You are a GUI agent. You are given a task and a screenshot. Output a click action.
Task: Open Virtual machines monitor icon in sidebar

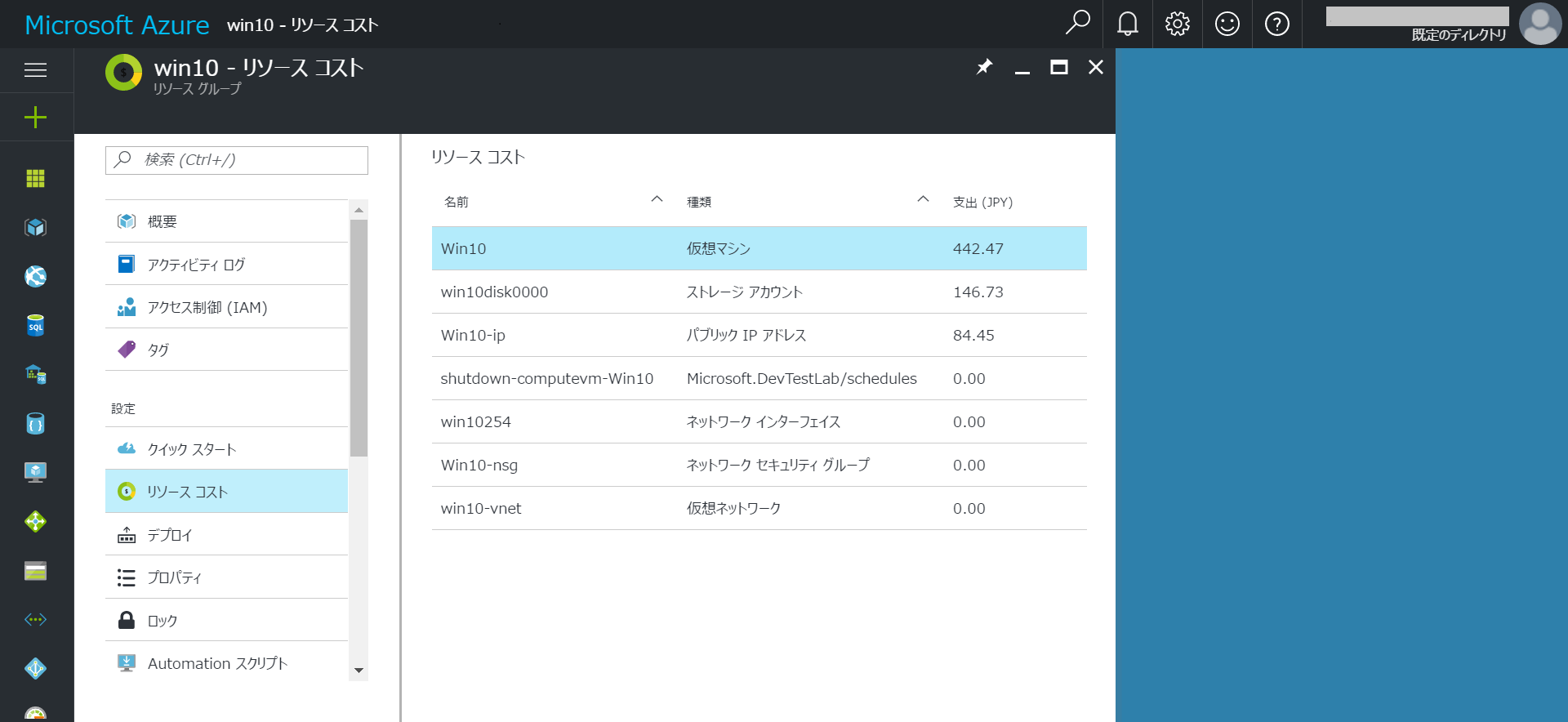pyautogui.click(x=35, y=472)
